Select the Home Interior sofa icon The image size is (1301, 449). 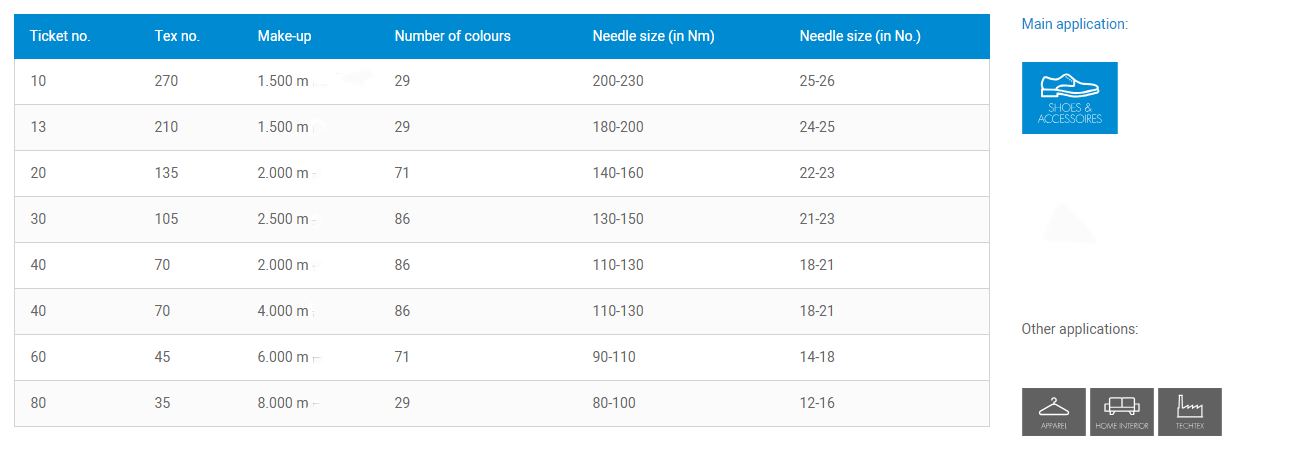tap(1122, 412)
